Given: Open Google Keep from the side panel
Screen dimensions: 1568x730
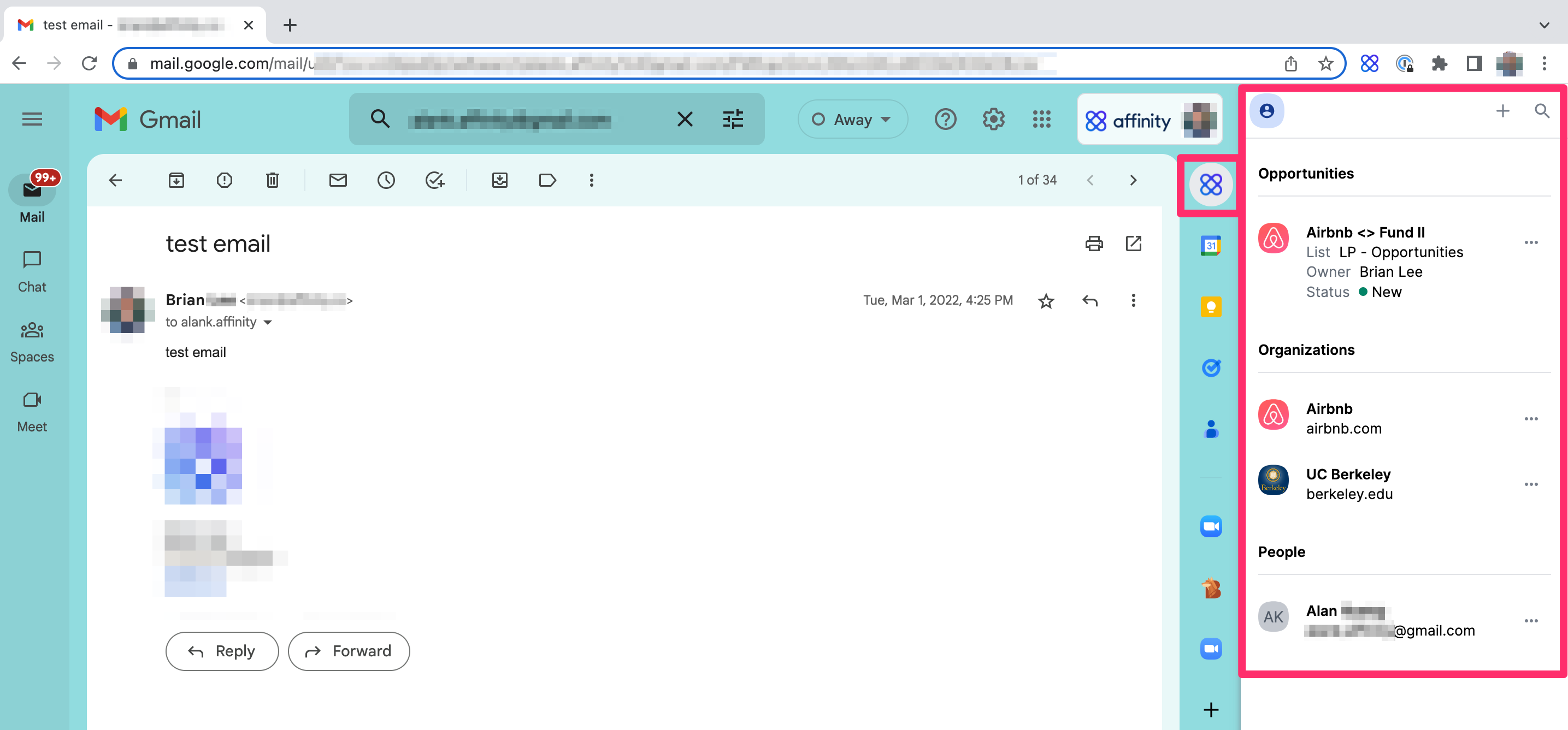Looking at the screenshot, I should pyautogui.click(x=1211, y=307).
